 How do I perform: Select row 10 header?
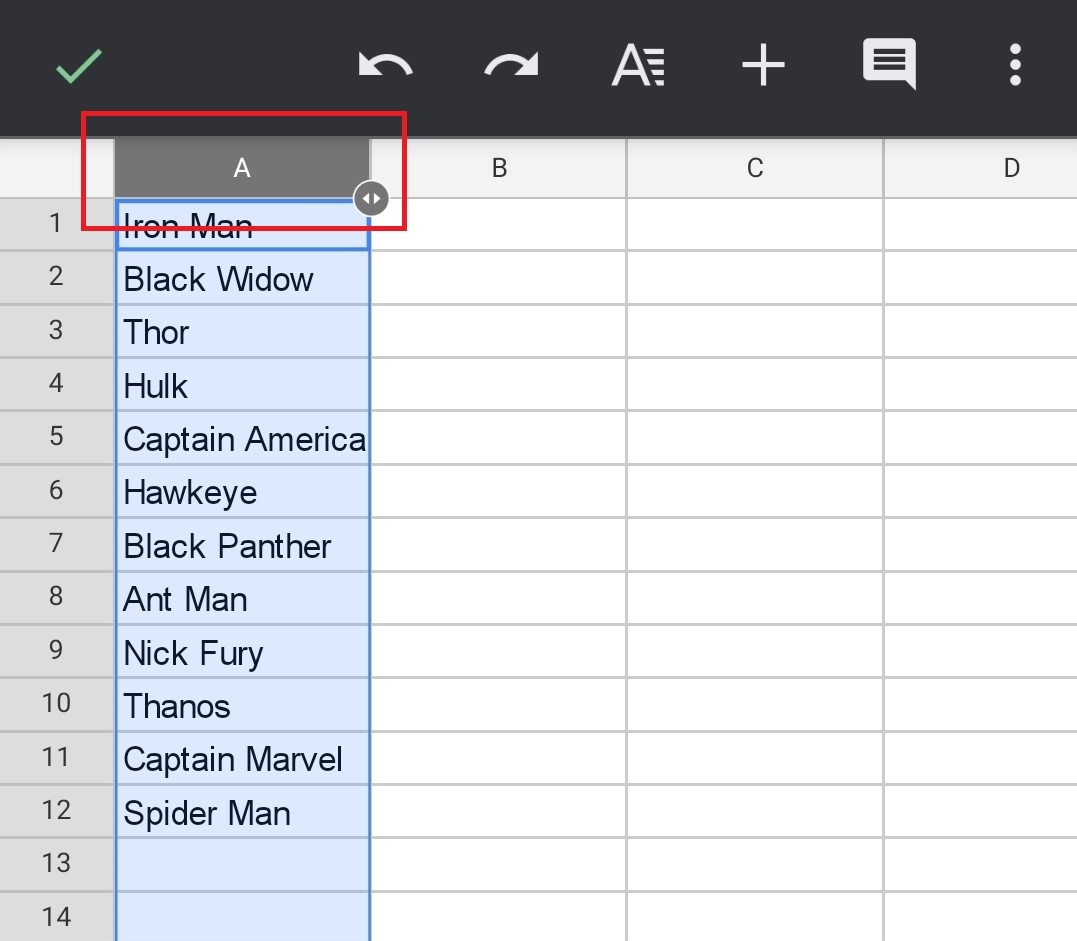(x=56, y=704)
